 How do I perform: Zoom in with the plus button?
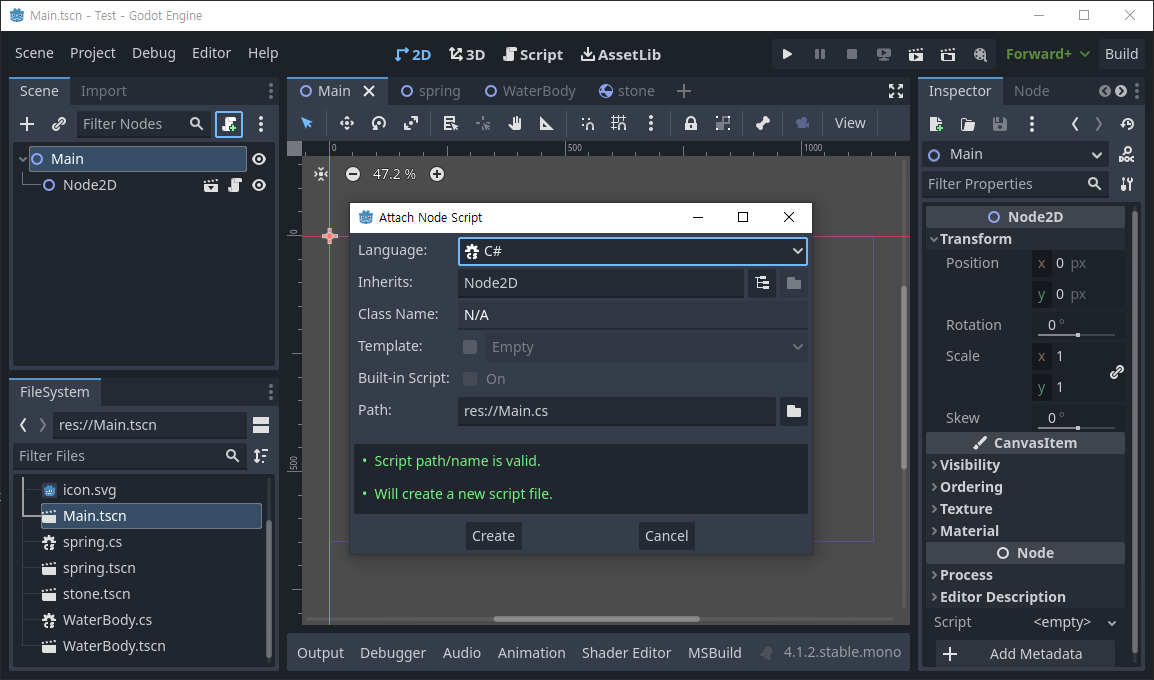436,174
